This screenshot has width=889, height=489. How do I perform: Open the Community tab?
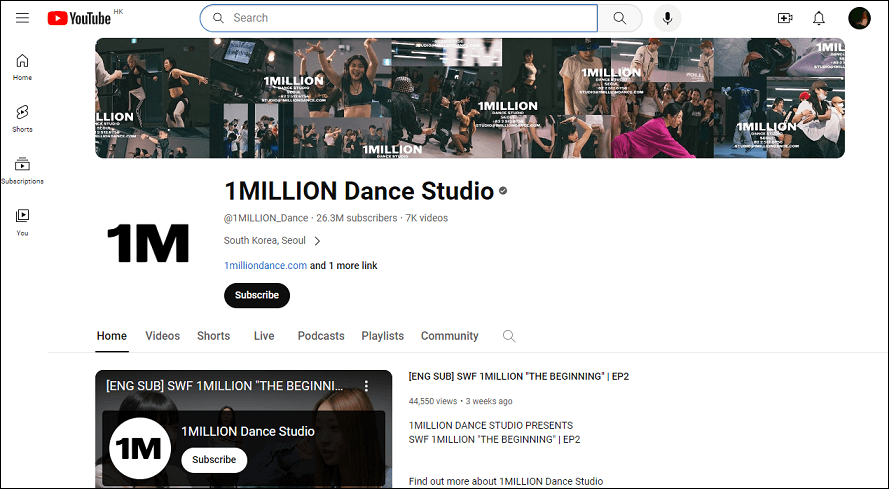pyautogui.click(x=450, y=336)
